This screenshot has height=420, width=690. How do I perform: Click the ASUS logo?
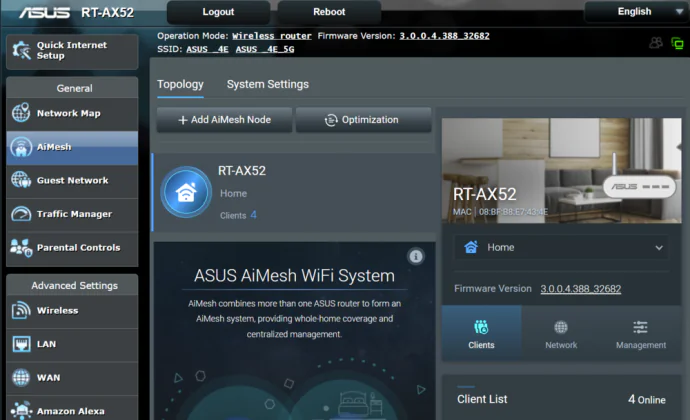click(44, 12)
